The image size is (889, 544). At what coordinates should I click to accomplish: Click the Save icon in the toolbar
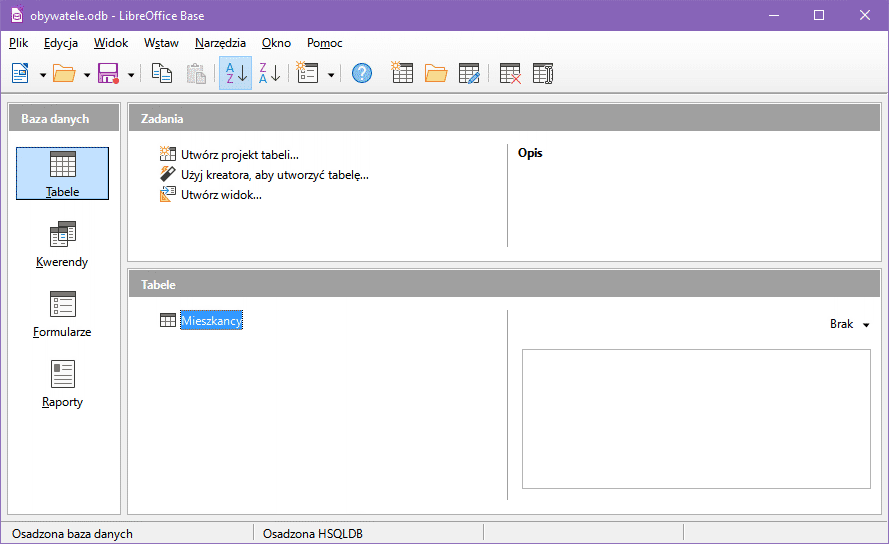coord(108,73)
